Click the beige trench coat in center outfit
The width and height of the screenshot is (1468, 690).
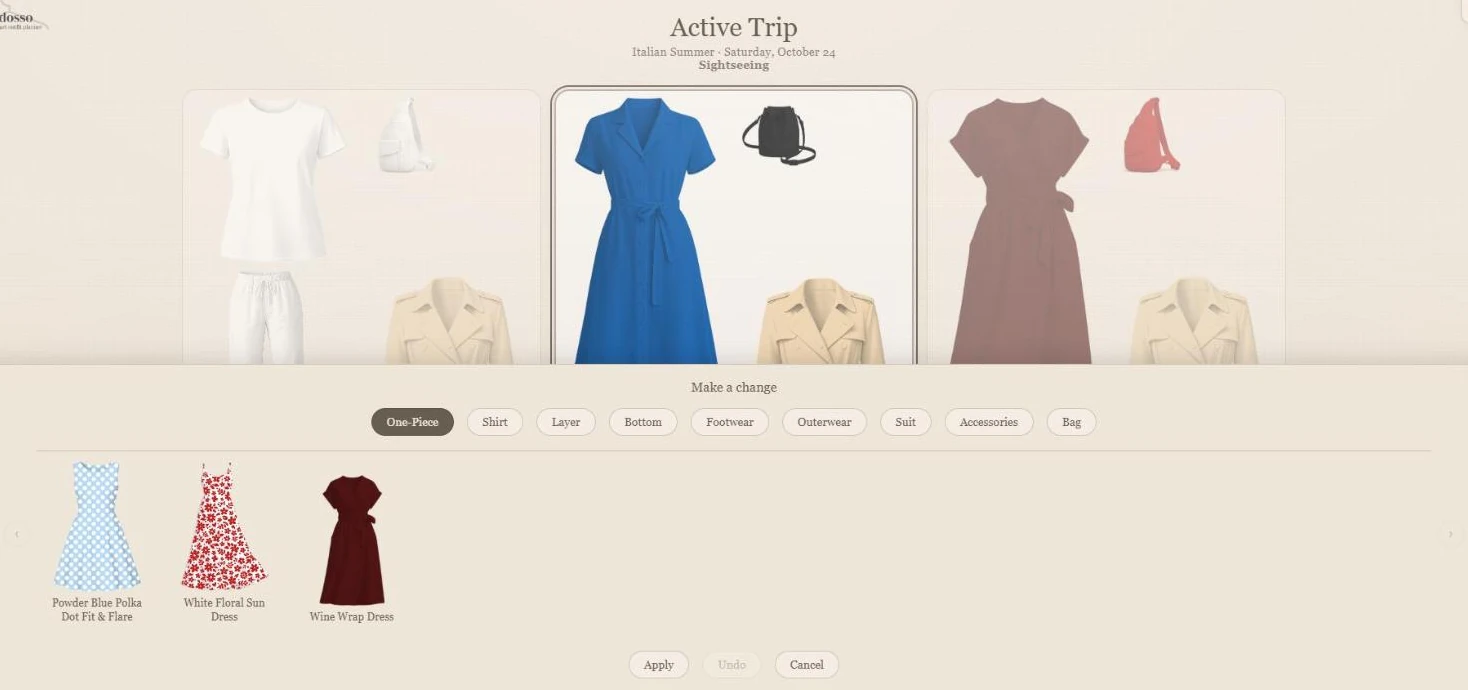coord(821,321)
